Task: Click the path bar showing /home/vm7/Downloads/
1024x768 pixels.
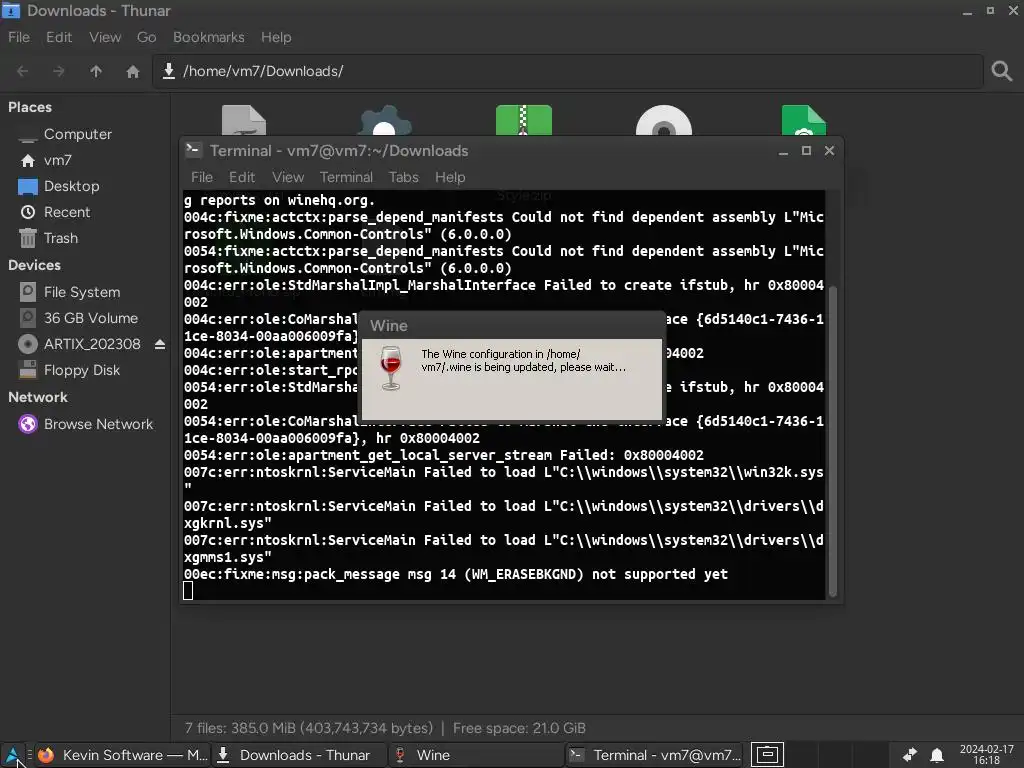Action: point(568,71)
